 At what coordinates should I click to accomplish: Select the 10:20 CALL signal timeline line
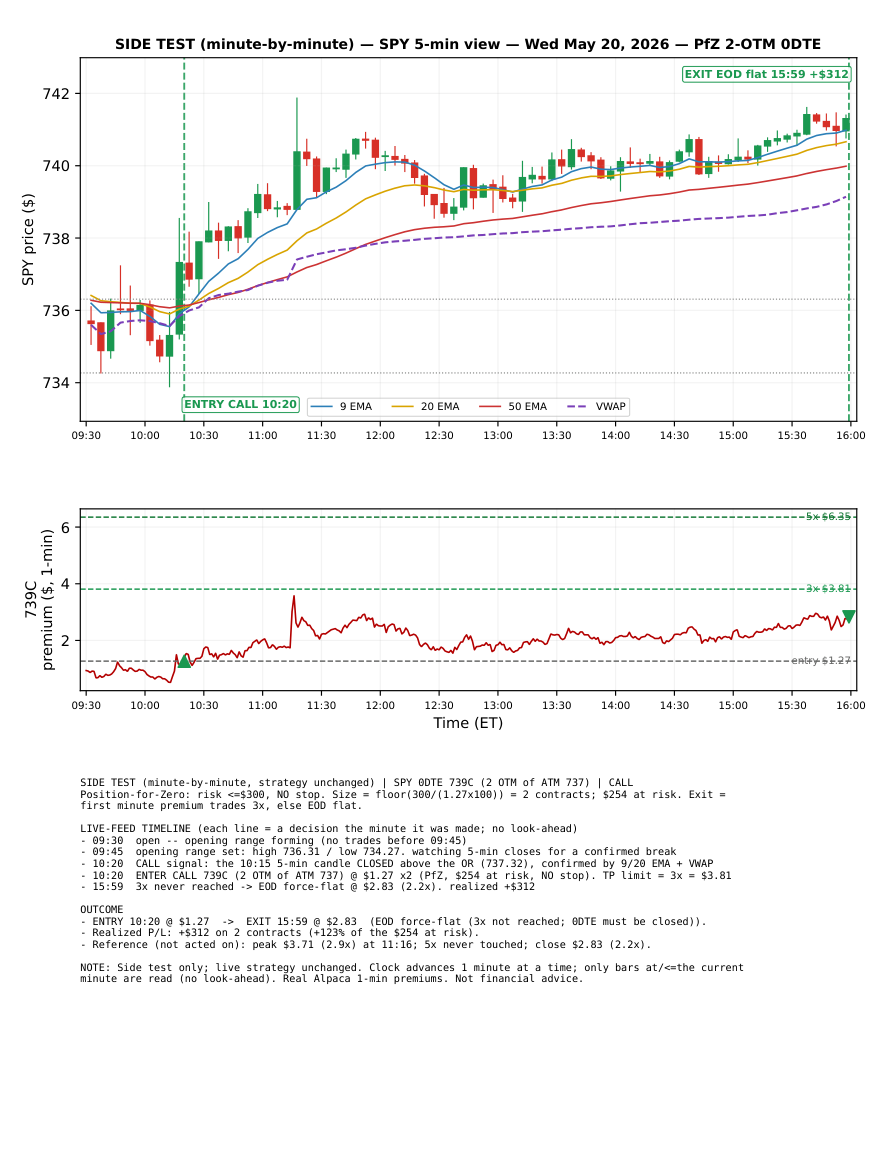[x=396, y=863]
